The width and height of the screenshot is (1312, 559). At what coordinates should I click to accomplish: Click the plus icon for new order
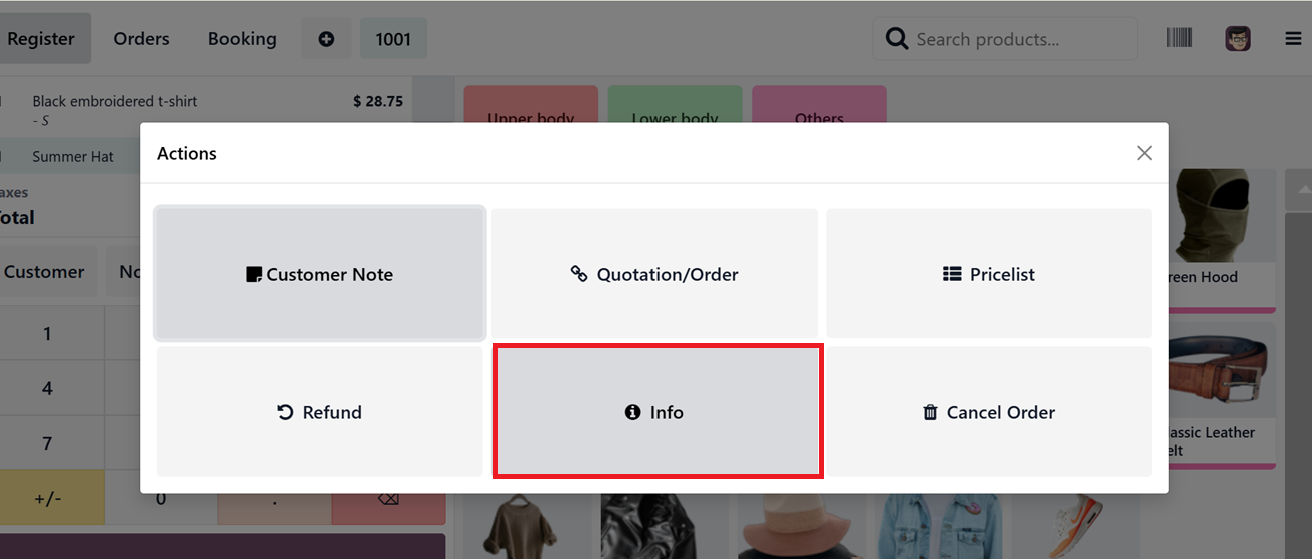pos(326,39)
